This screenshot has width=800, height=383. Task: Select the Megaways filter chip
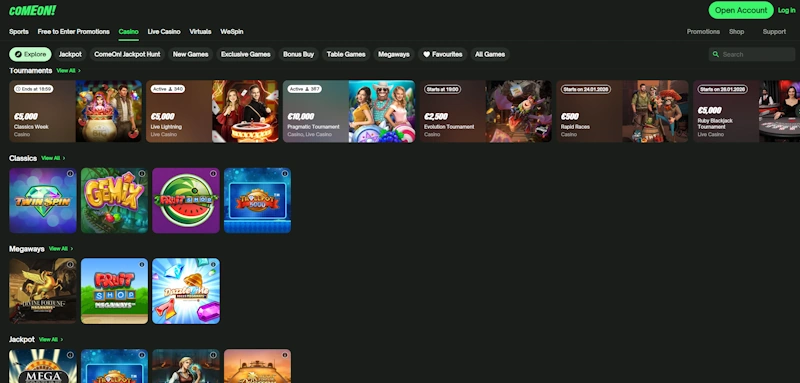393,54
